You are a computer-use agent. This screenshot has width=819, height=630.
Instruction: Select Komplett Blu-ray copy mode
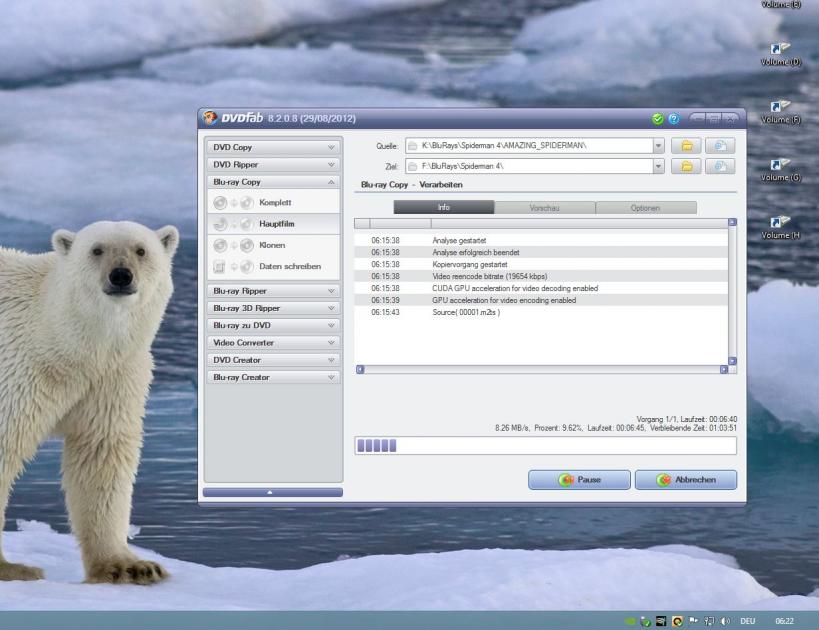(274, 203)
